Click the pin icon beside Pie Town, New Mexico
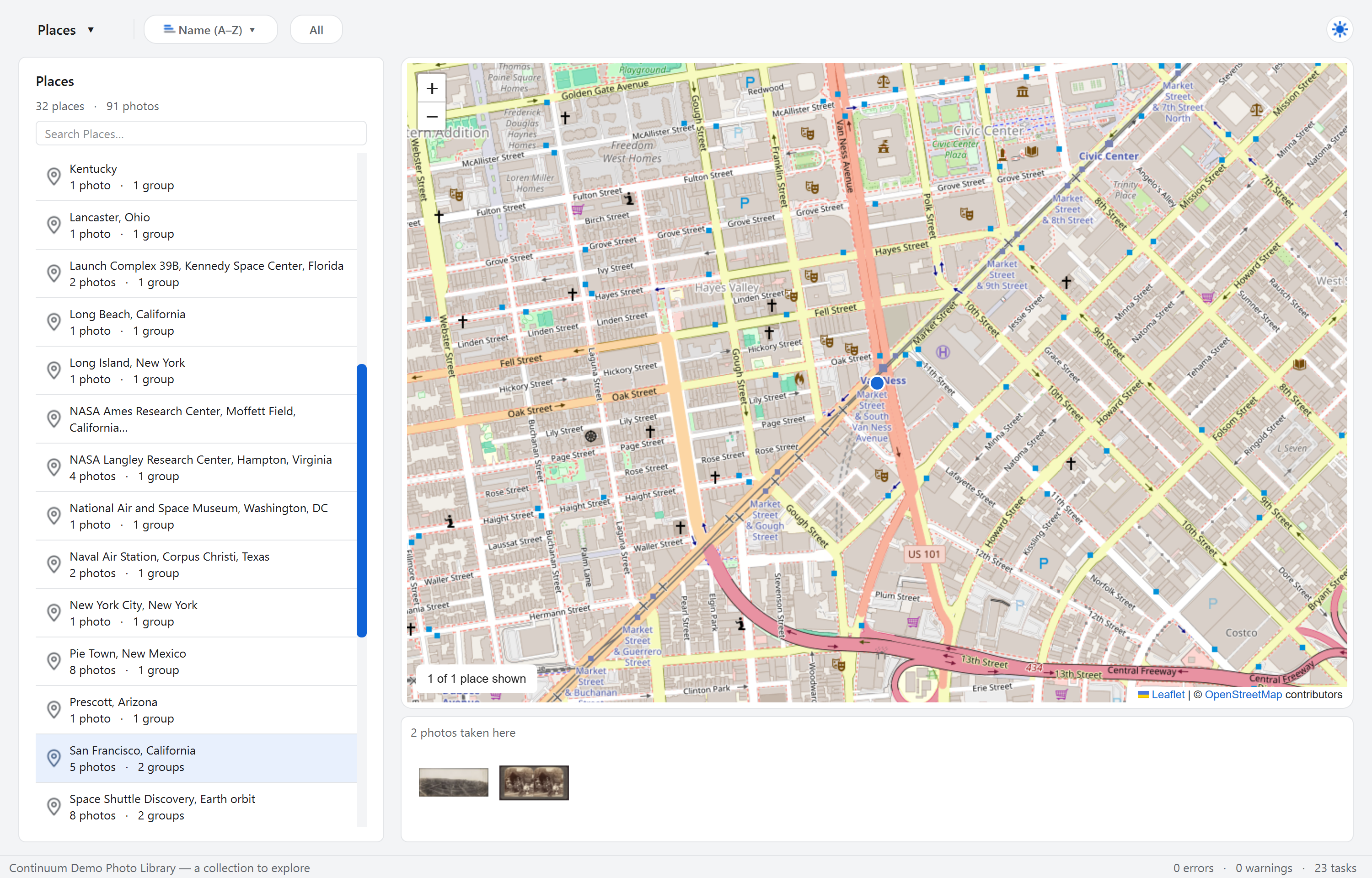The height and width of the screenshot is (878, 1372). click(x=54, y=661)
